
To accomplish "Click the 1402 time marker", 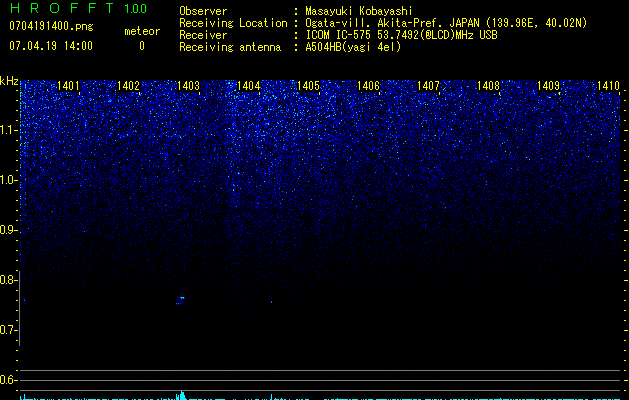I will coord(128,85).
